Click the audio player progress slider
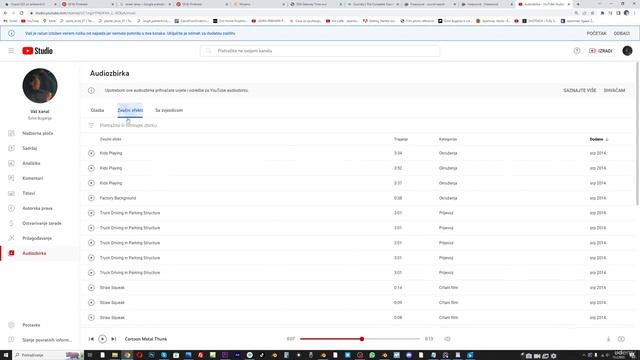This screenshot has height=360, width=640. (x=360, y=339)
